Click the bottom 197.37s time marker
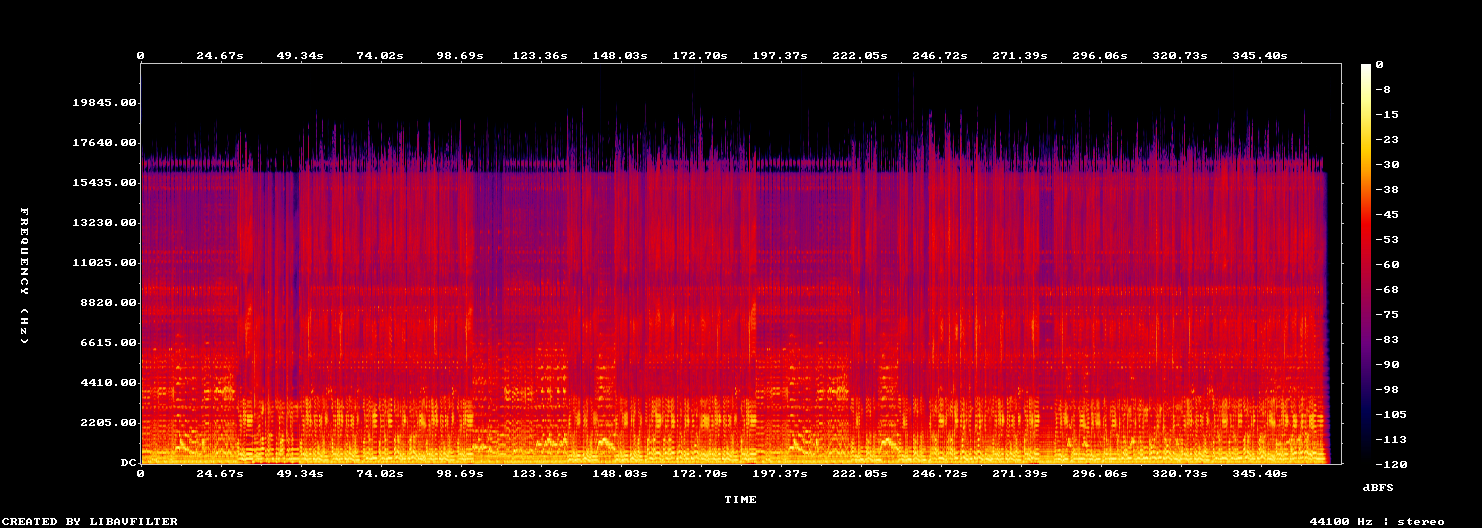 [x=780, y=473]
